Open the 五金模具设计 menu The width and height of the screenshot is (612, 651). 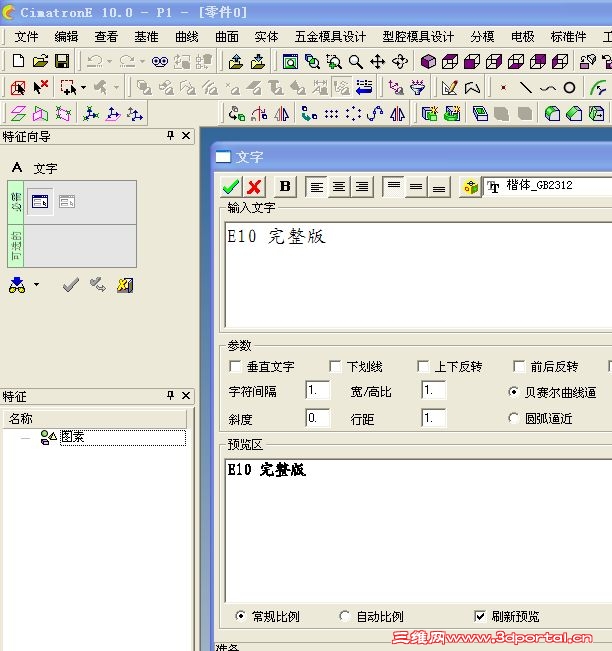point(330,37)
